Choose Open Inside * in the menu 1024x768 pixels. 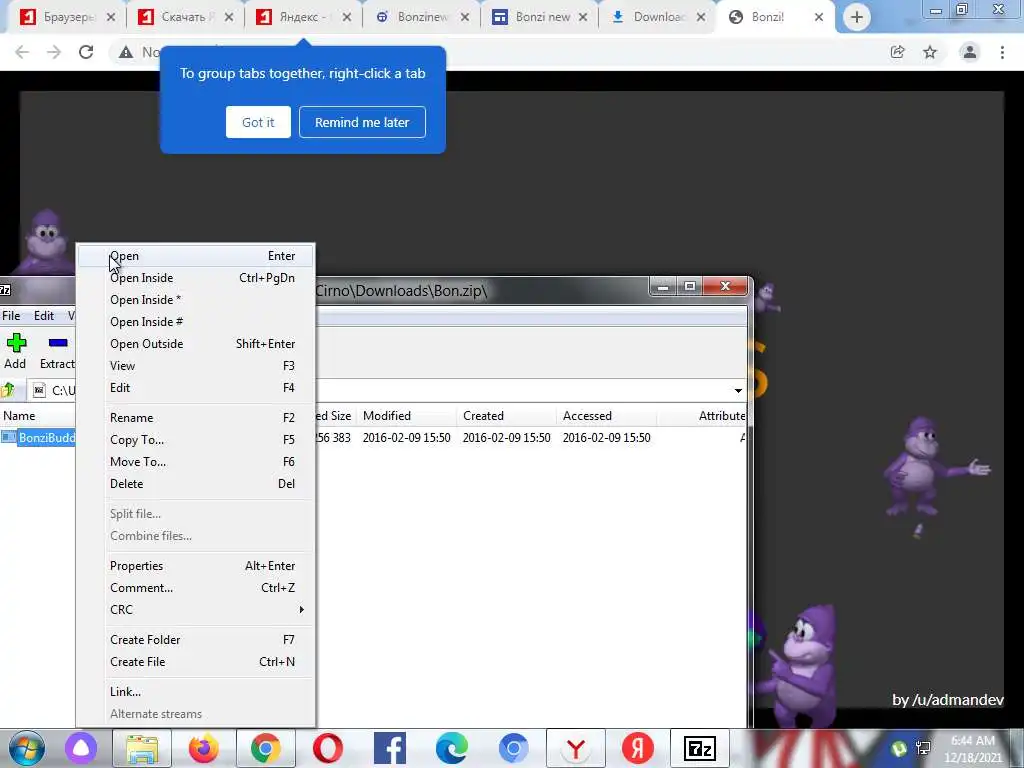[x=196, y=300]
